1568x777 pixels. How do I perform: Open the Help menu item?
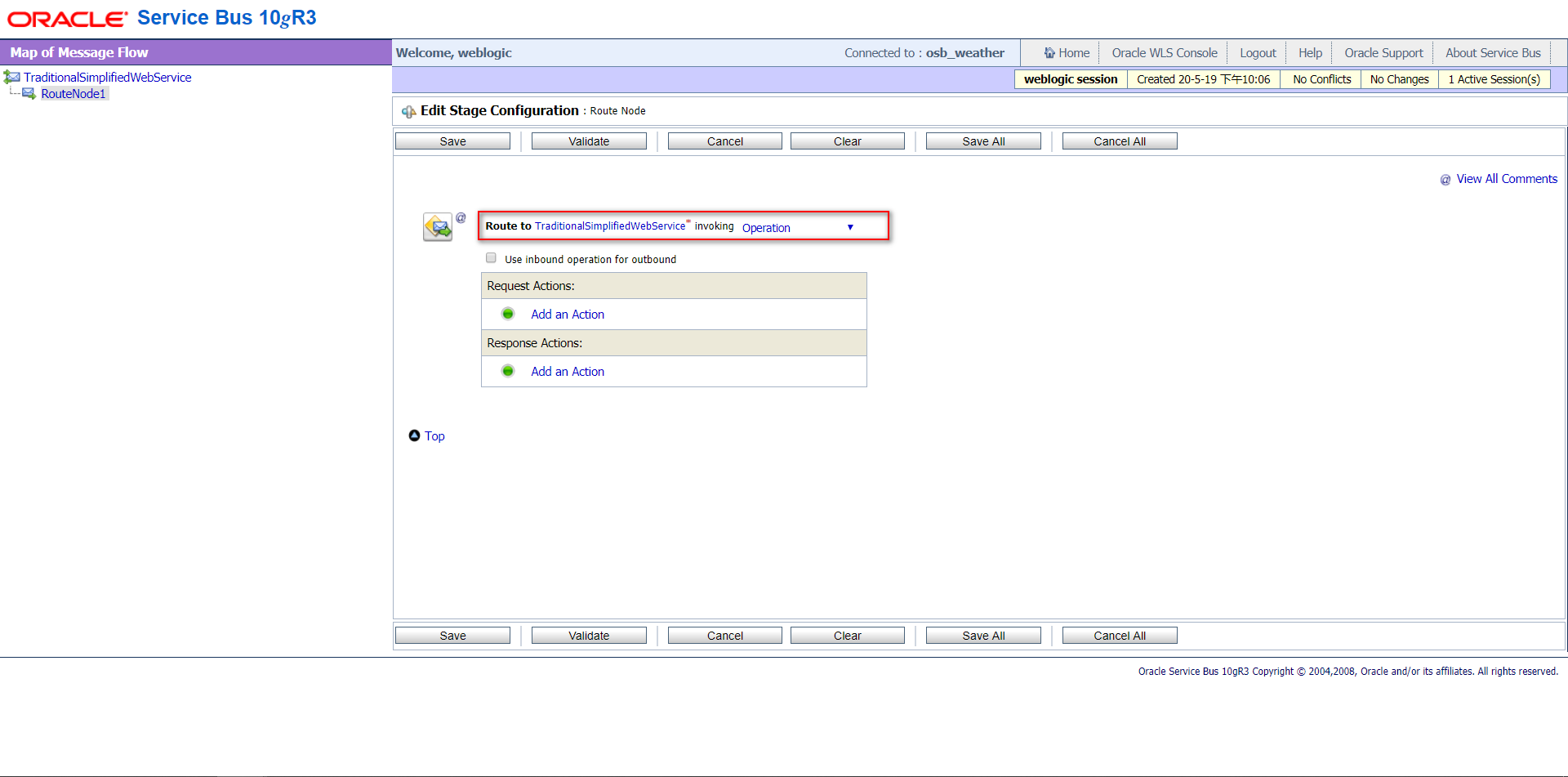[x=1310, y=53]
